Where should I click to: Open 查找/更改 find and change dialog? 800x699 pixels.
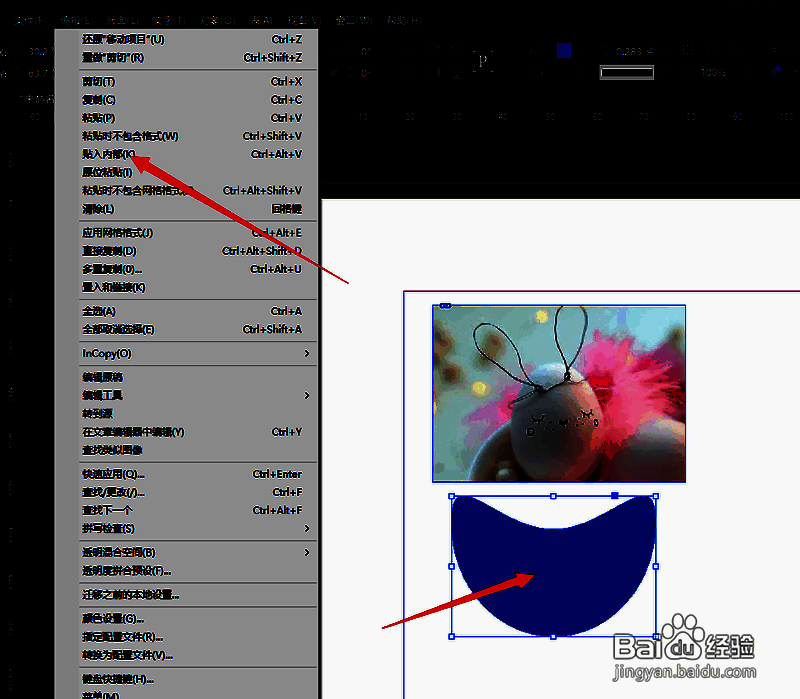(x=113, y=492)
